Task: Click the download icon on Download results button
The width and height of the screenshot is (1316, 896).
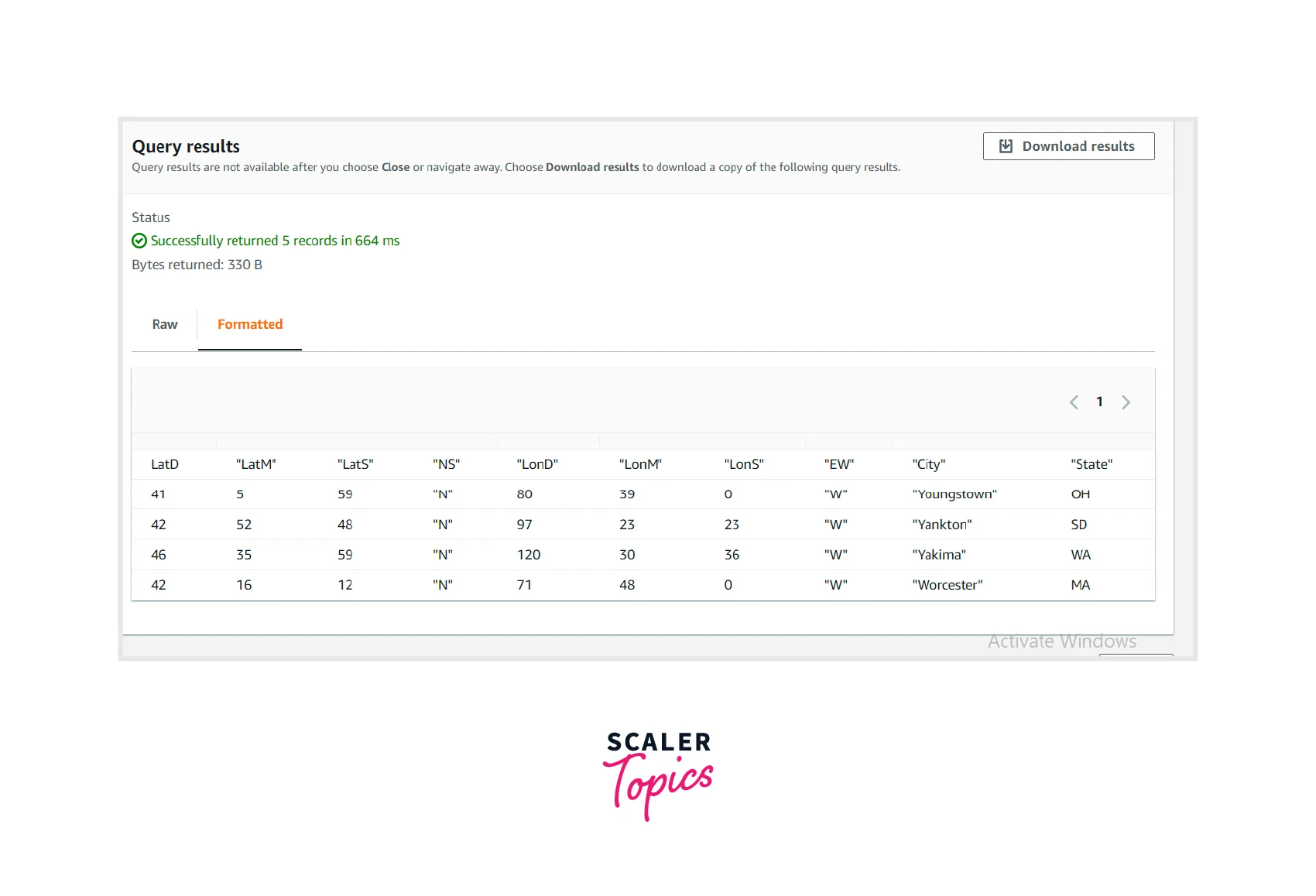Action: coord(1006,145)
